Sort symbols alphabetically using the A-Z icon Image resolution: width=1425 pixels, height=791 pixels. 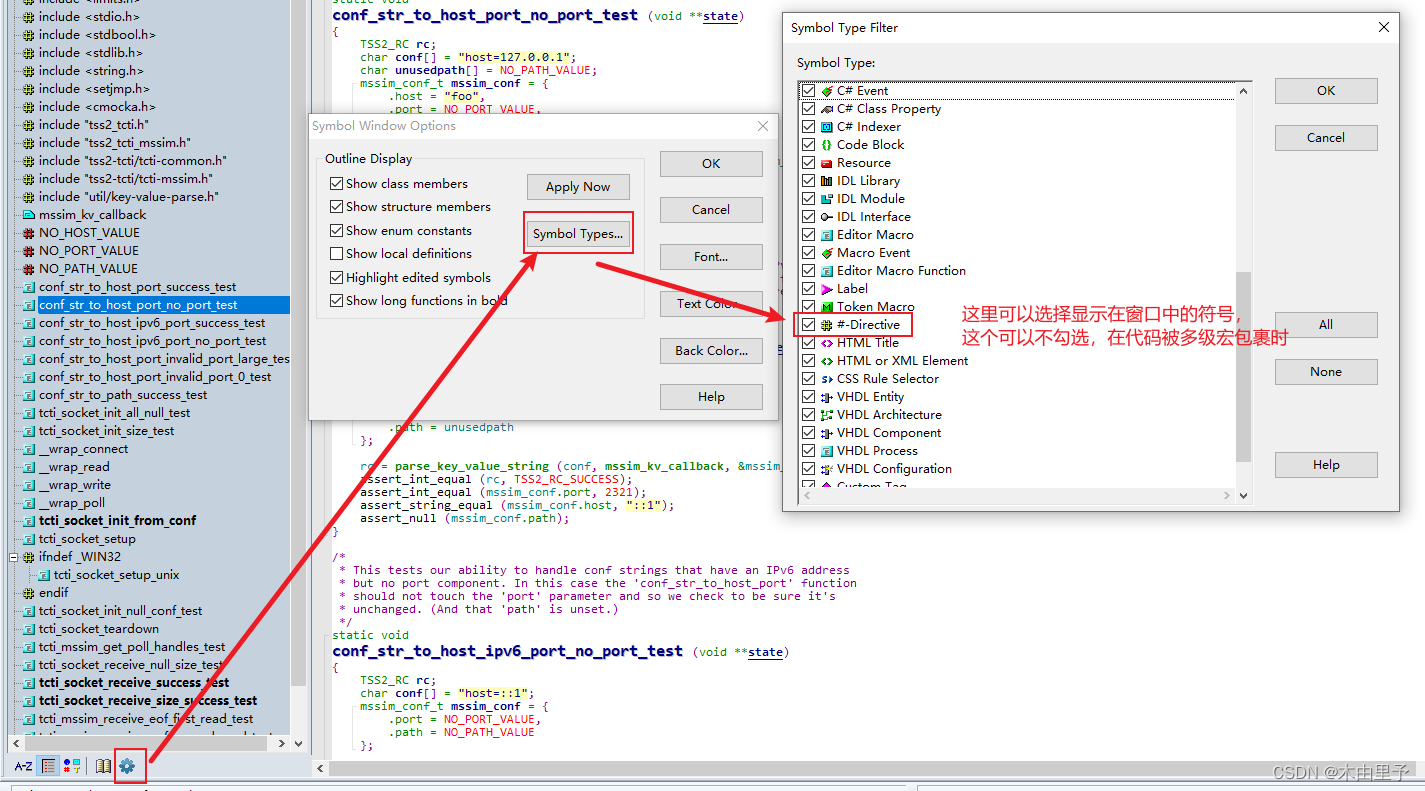click(22, 766)
